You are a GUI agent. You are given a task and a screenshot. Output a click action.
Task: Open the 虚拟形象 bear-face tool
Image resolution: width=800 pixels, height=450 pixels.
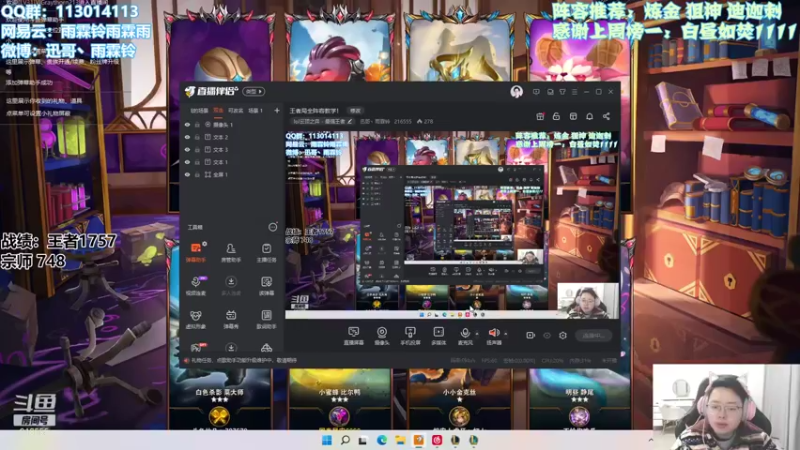(x=195, y=319)
